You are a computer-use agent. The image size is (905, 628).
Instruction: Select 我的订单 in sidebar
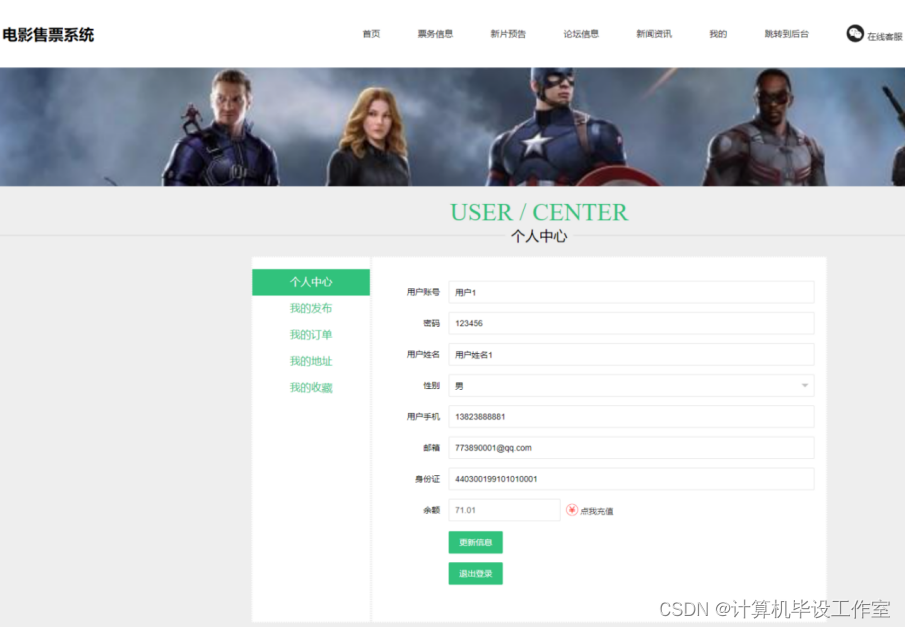[x=311, y=335]
